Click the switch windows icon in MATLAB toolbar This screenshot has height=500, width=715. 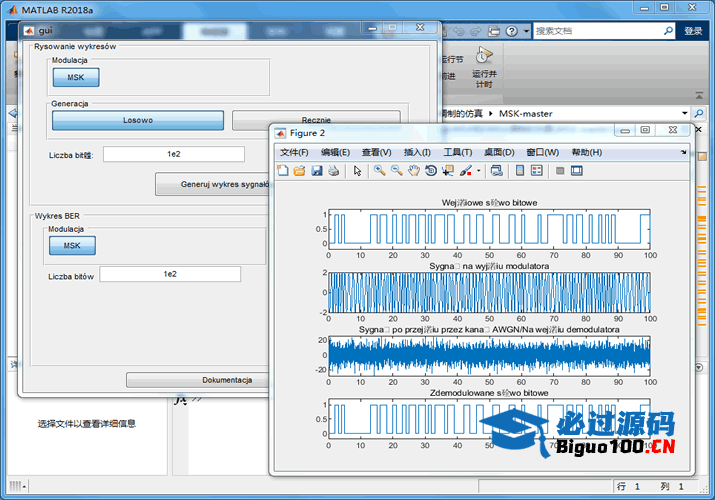pos(494,31)
